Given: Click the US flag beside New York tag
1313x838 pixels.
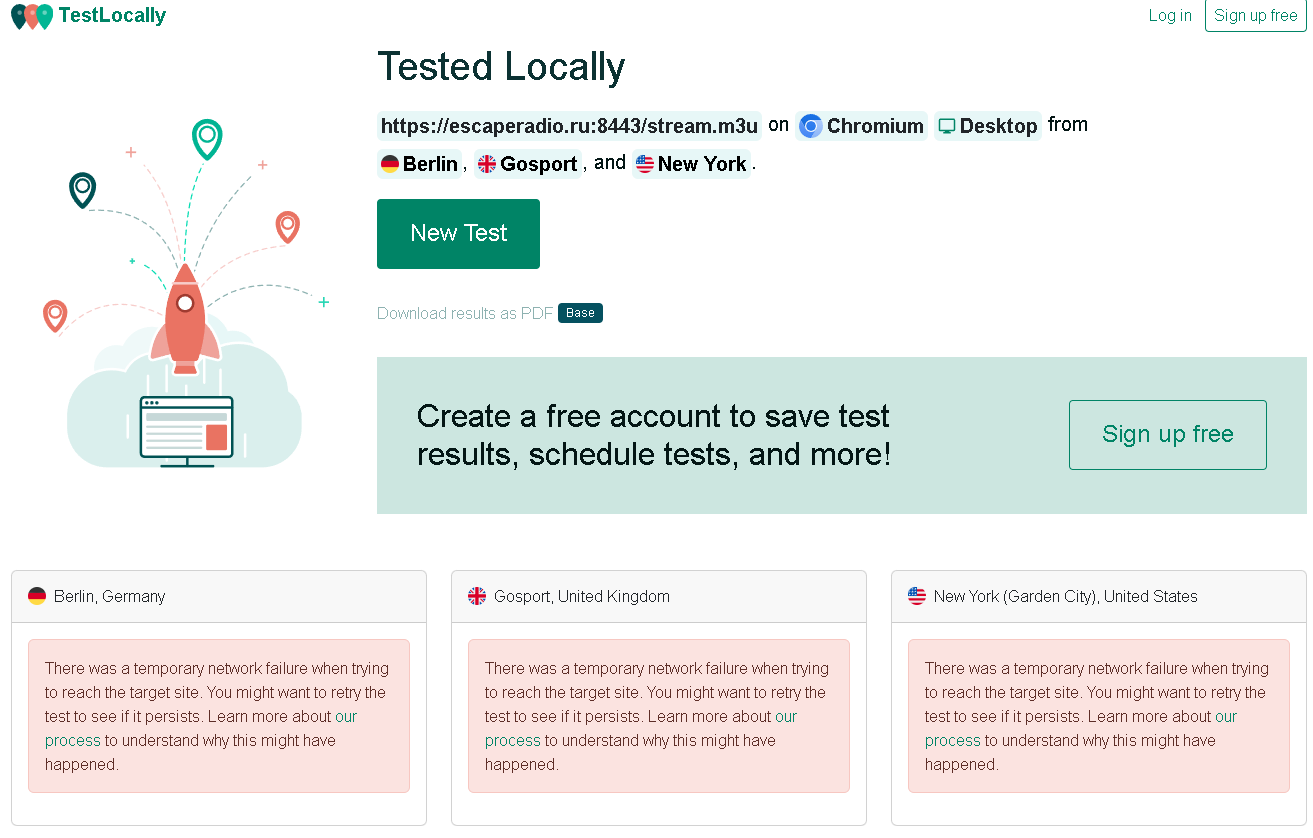Looking at the screenshot, I should (x=645, y=164).
